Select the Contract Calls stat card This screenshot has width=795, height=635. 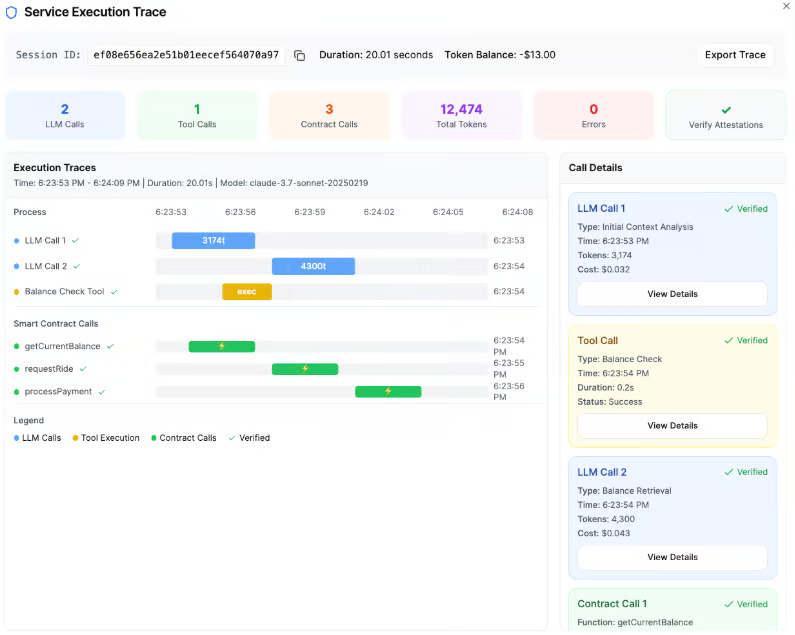pos(329,115)
